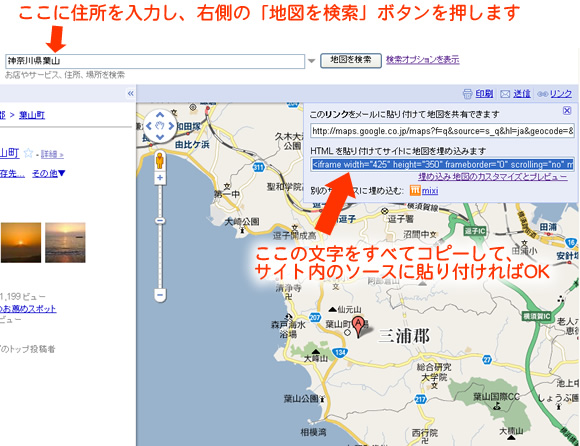The width and height of the screenshot is (580, 446).
Task: Click the address search input field
Action: tap(155, 61)
